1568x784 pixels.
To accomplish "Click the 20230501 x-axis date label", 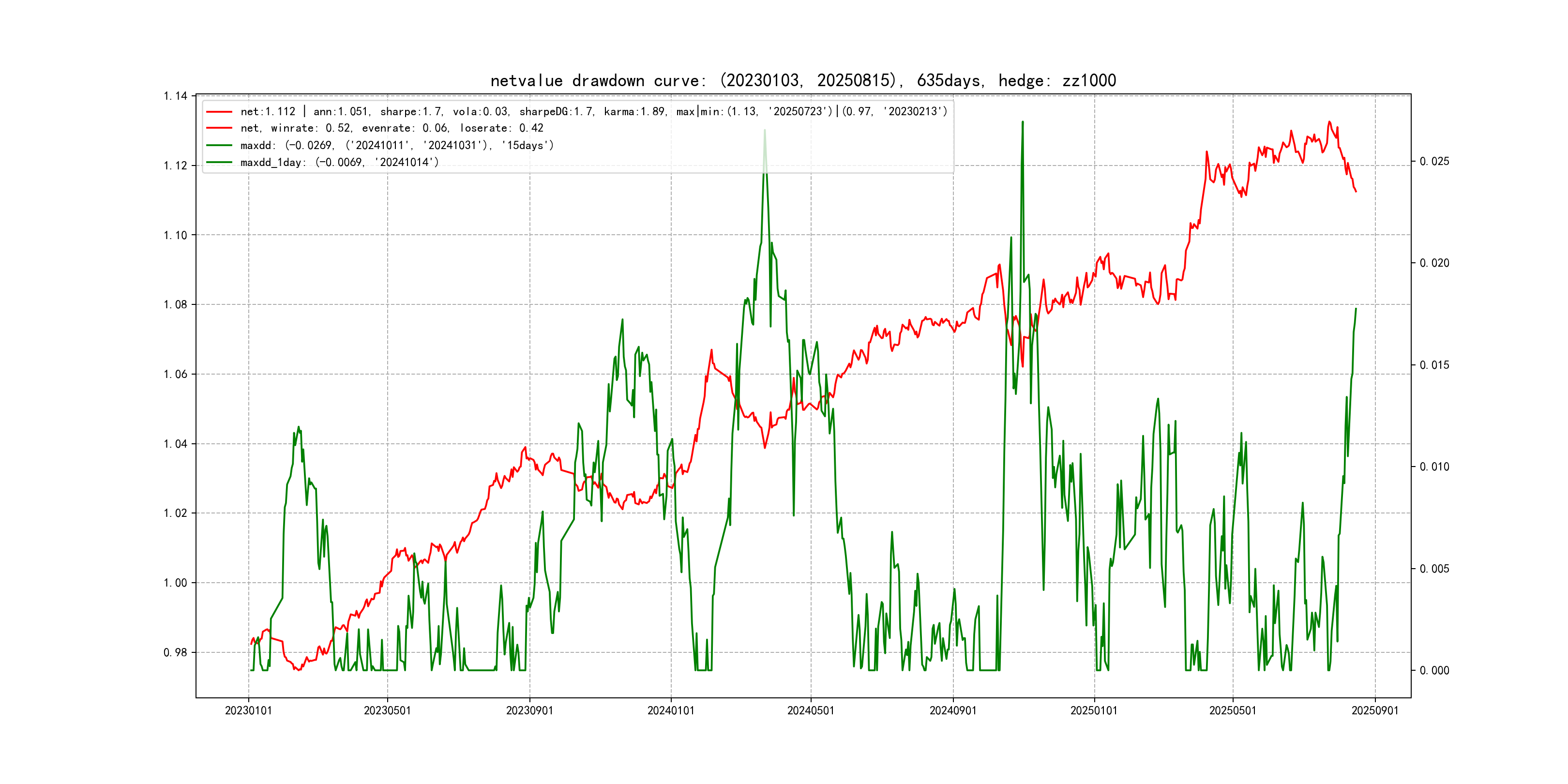I will (x=387, y=710).
